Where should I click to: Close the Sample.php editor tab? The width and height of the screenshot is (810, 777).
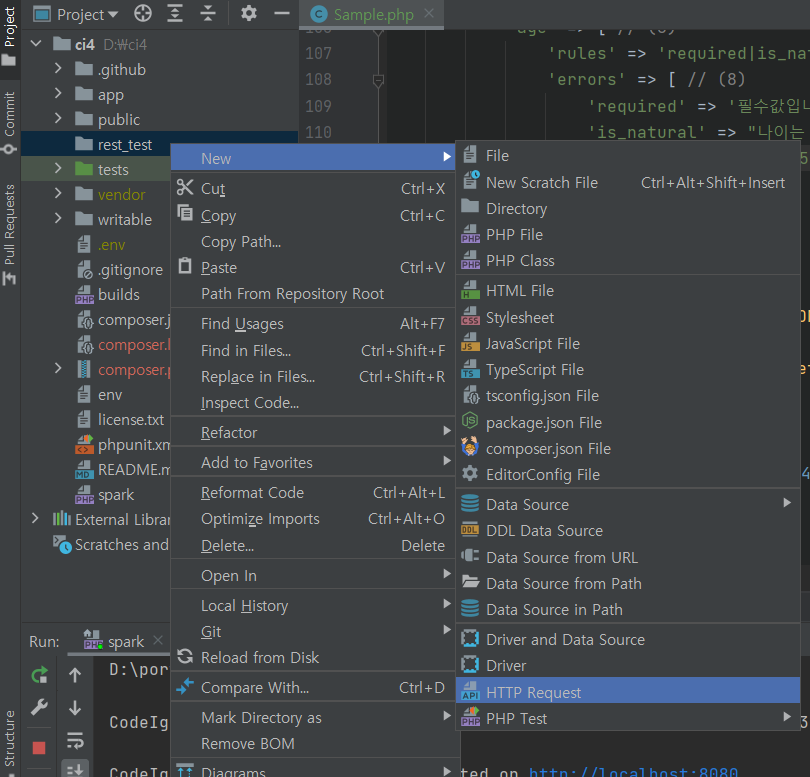pos(429,13)
